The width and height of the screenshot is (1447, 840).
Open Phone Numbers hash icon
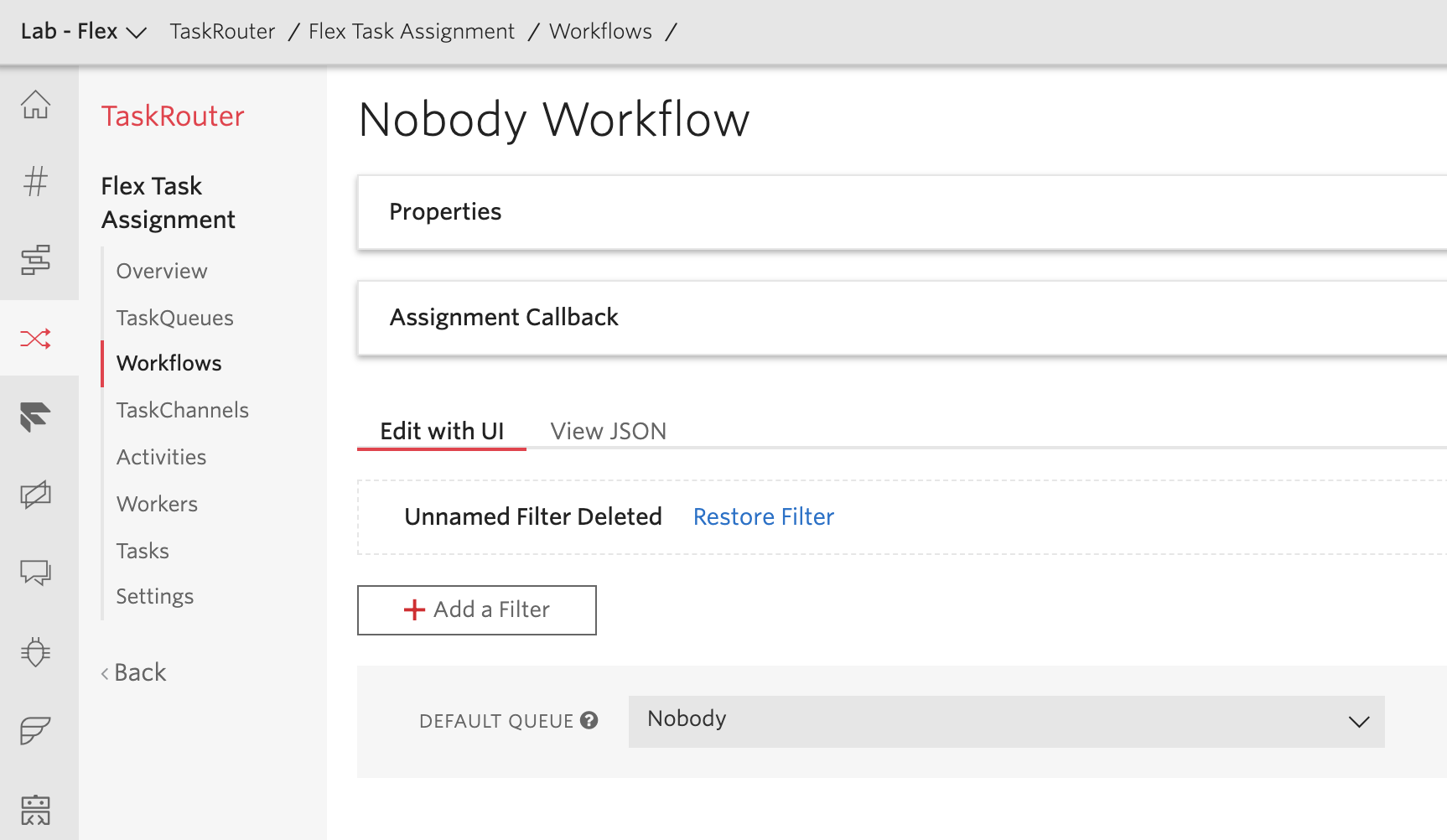(35, 181)
